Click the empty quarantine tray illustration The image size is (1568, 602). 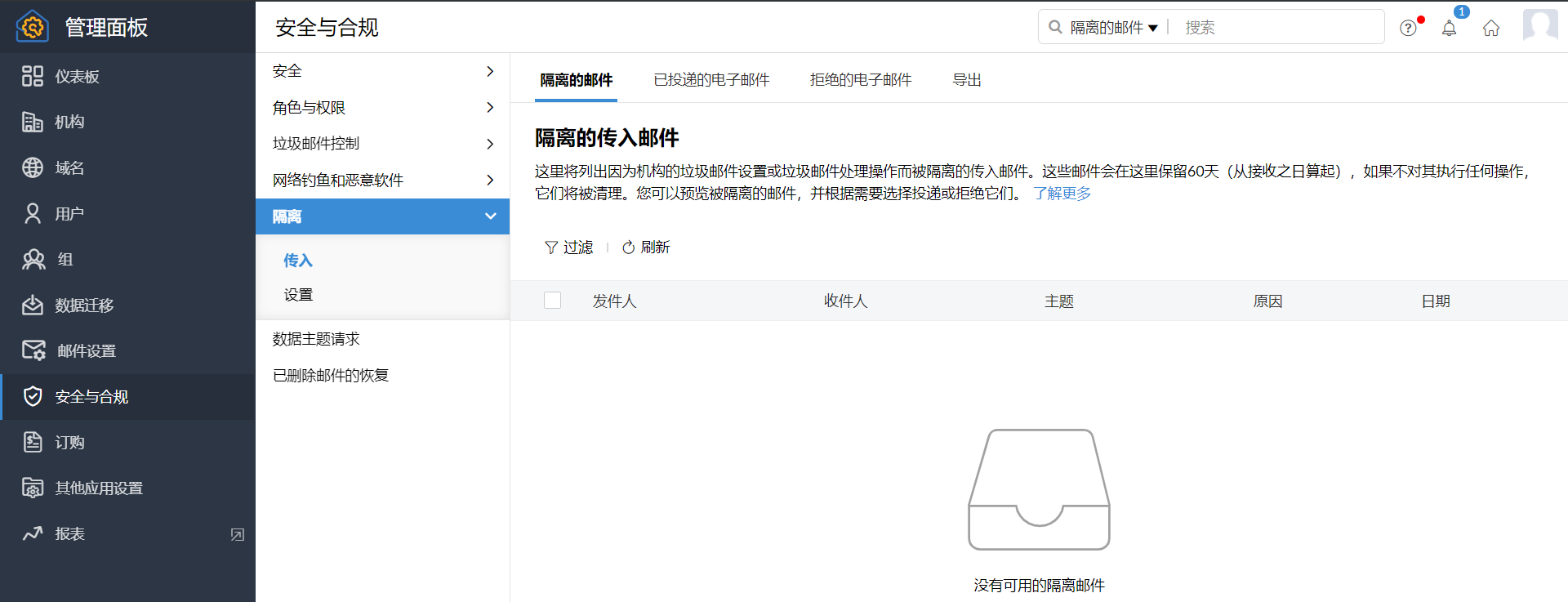coord(1039,489)
